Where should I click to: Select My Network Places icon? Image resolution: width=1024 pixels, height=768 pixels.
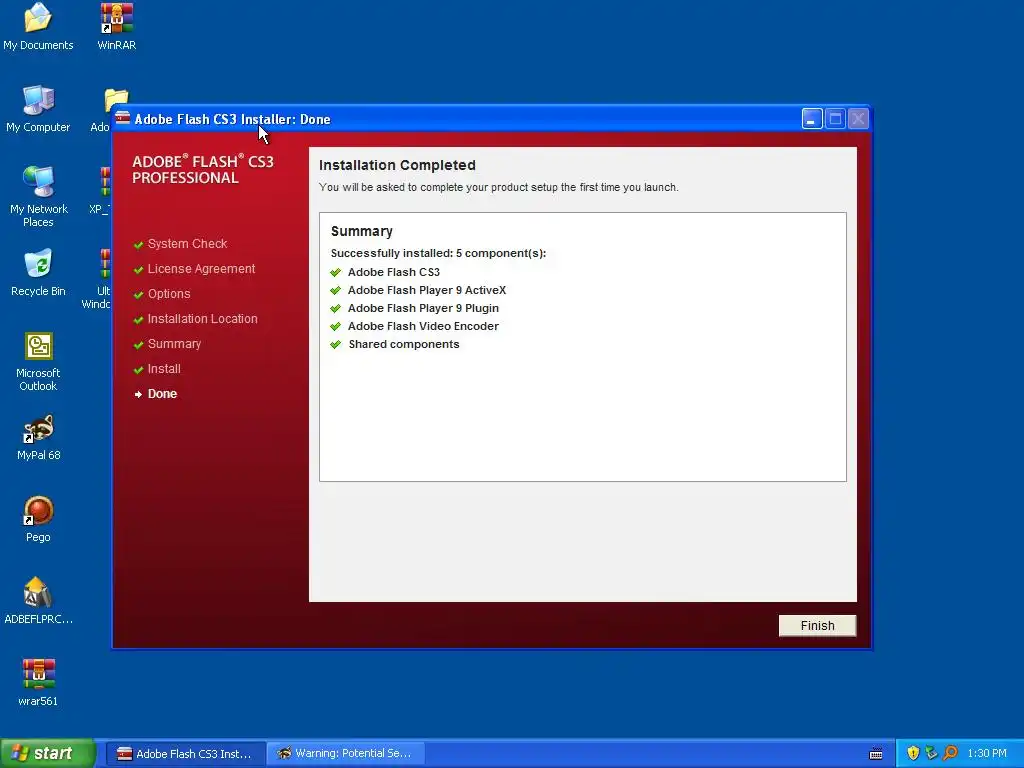point(39,197)
